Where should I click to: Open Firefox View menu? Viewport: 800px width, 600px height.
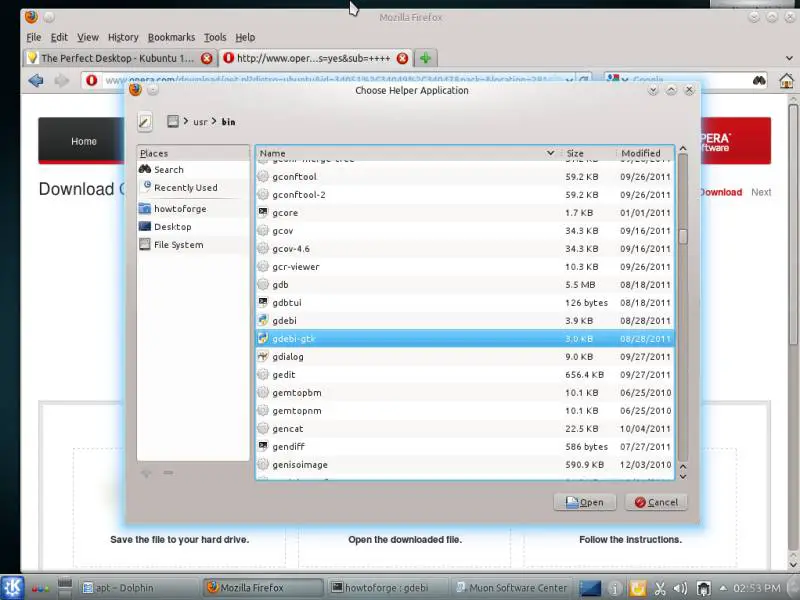point(88,37)
